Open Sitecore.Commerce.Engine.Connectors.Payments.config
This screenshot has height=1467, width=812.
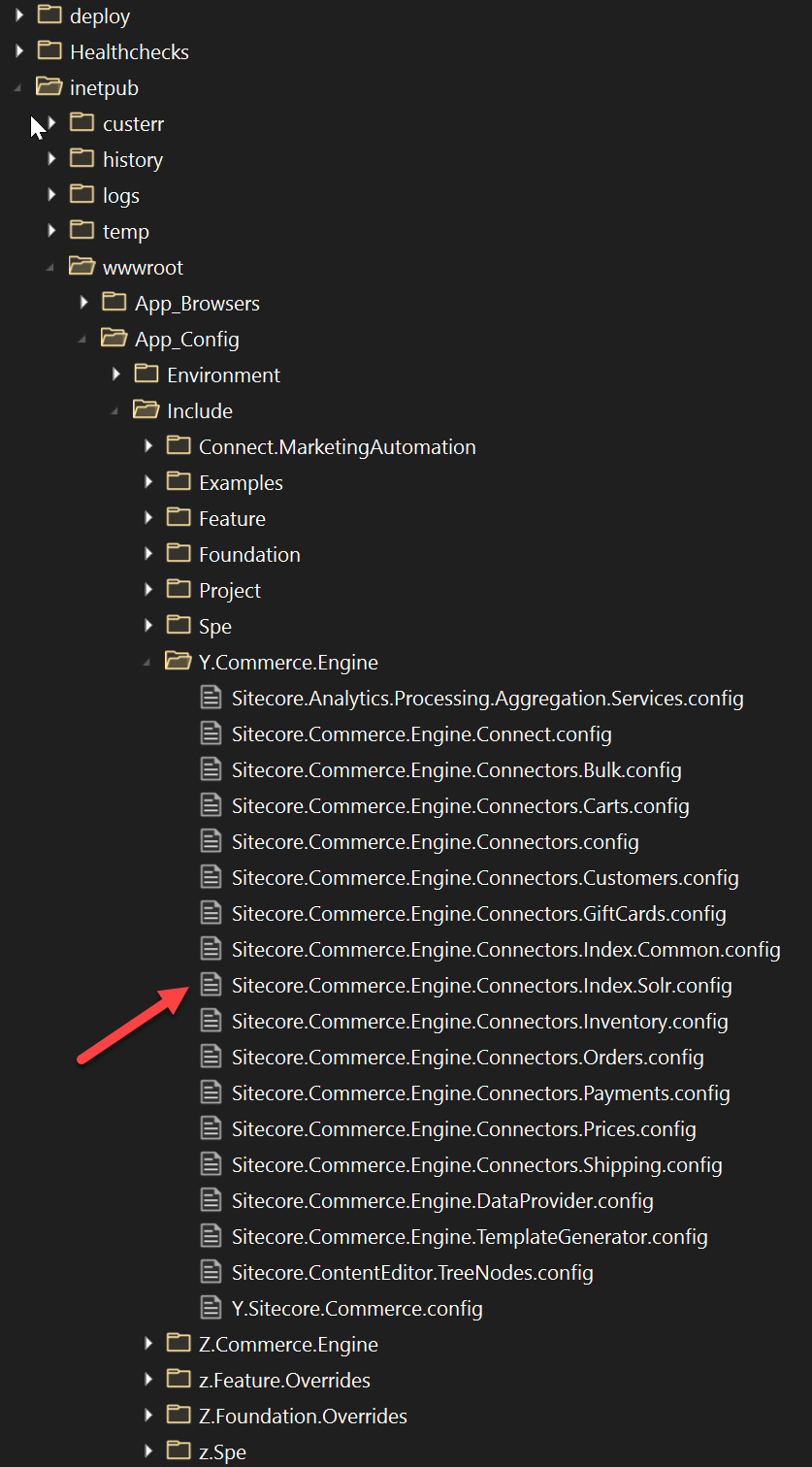tap(480, 1092)
